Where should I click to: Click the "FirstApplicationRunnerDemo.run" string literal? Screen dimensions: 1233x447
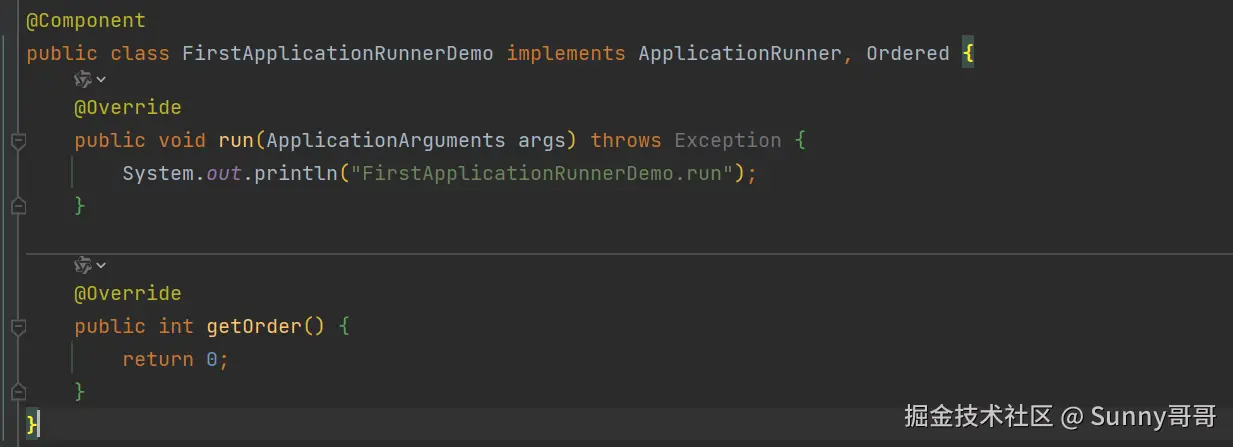(542, 173)
